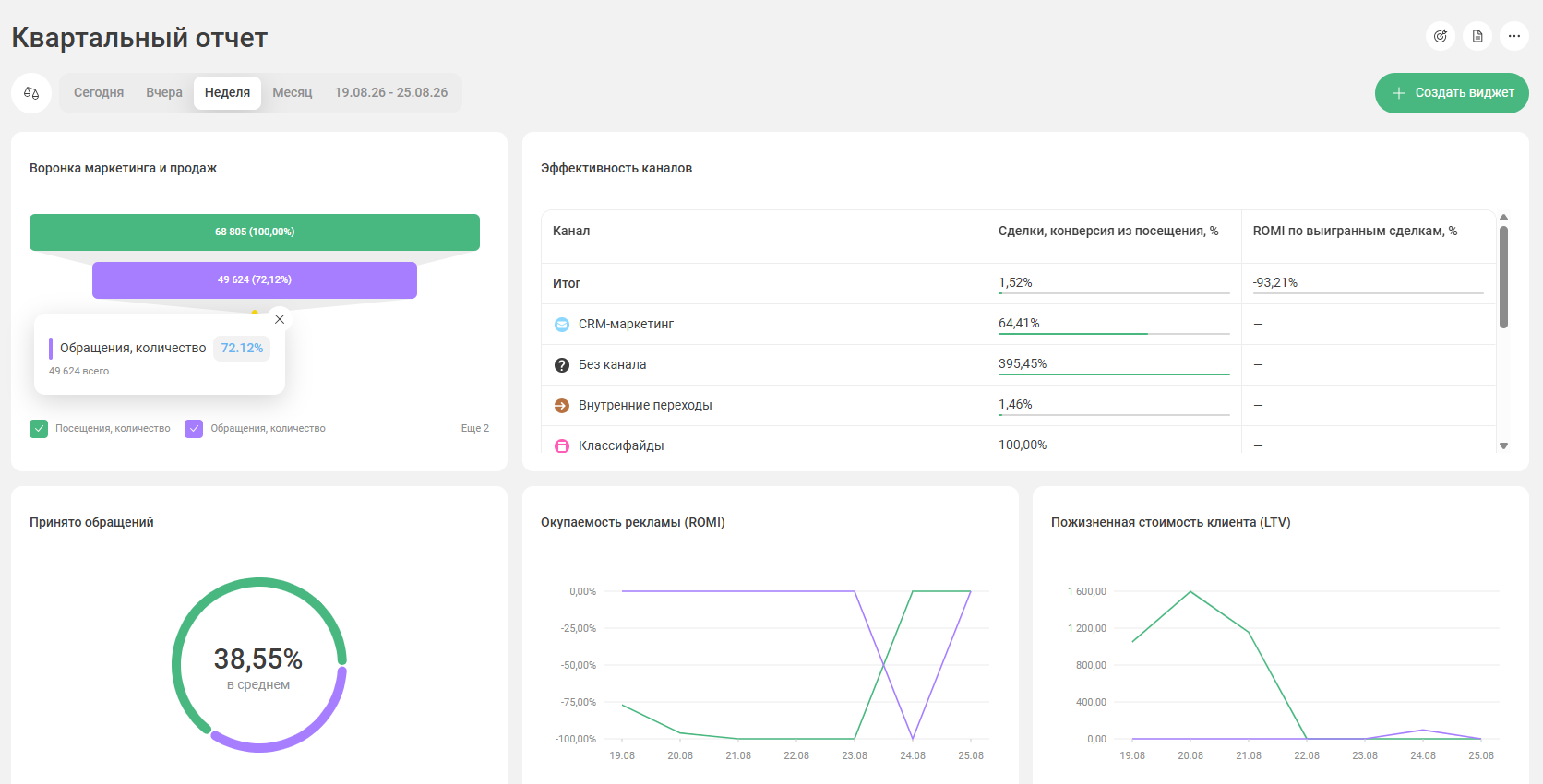Image resolution: width=1543 pixels, height=784 pixels.
Task: Click the table scrollbar down arrow
Action: pyautogui.click(x=1503, y=446)
